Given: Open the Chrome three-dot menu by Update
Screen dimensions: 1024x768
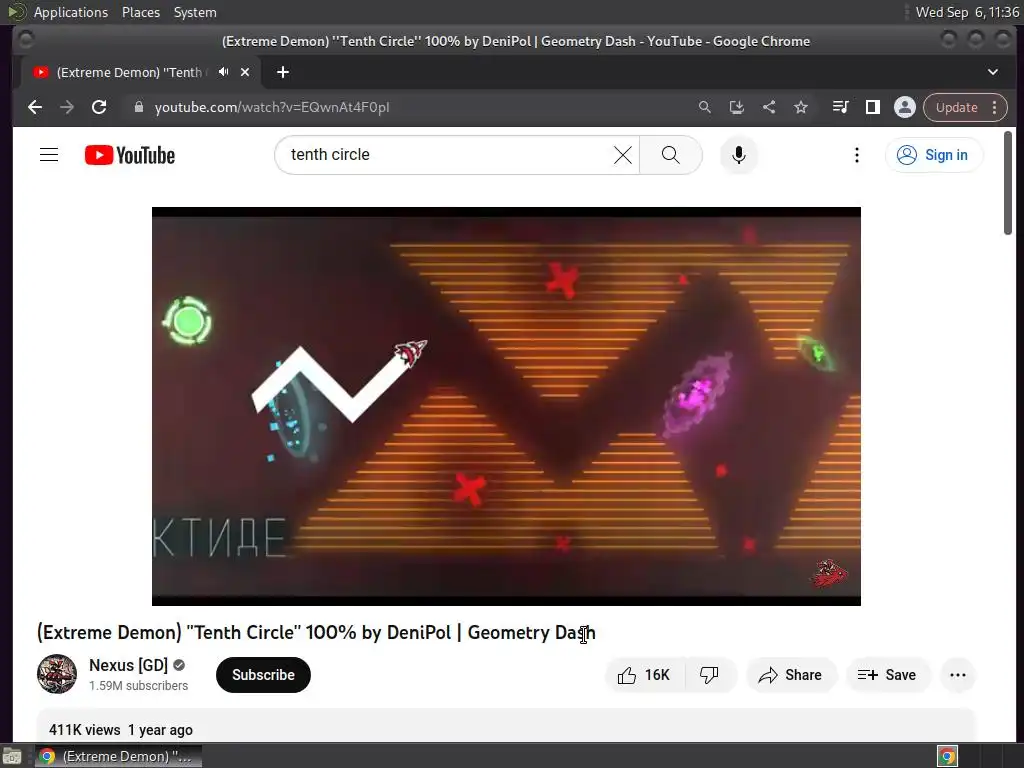Looking at the screenshot, I should [995, 107].
